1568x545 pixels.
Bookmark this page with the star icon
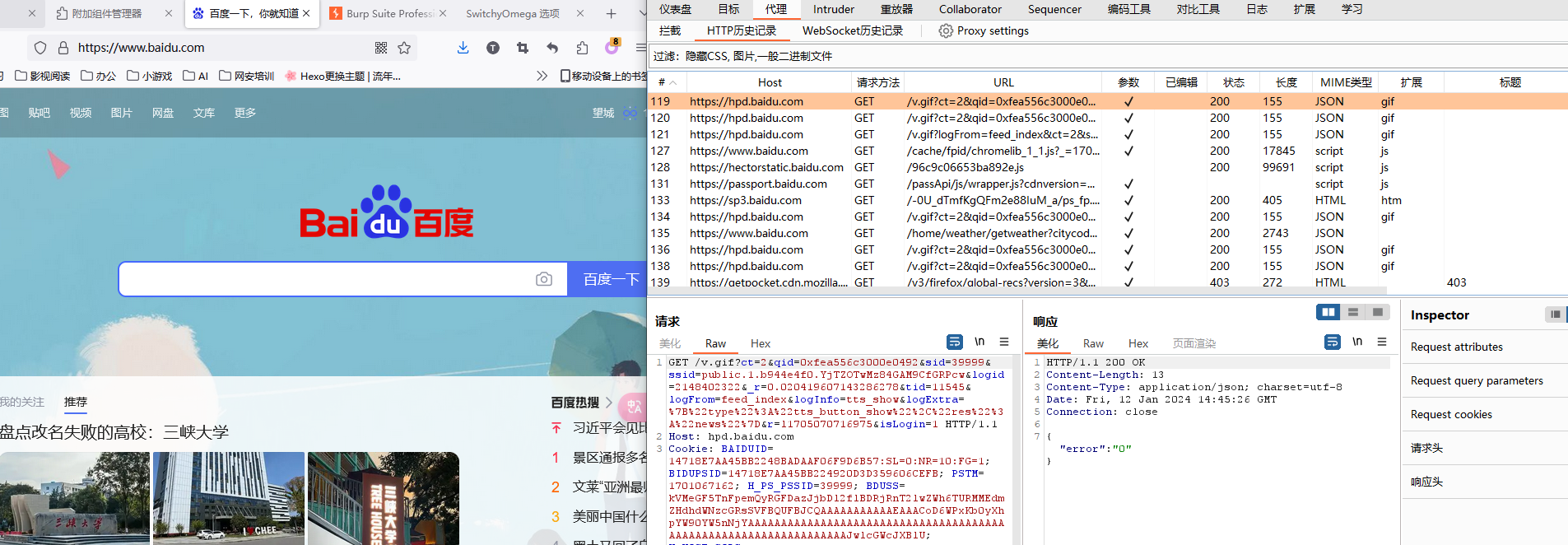click(x=404, y=48)
